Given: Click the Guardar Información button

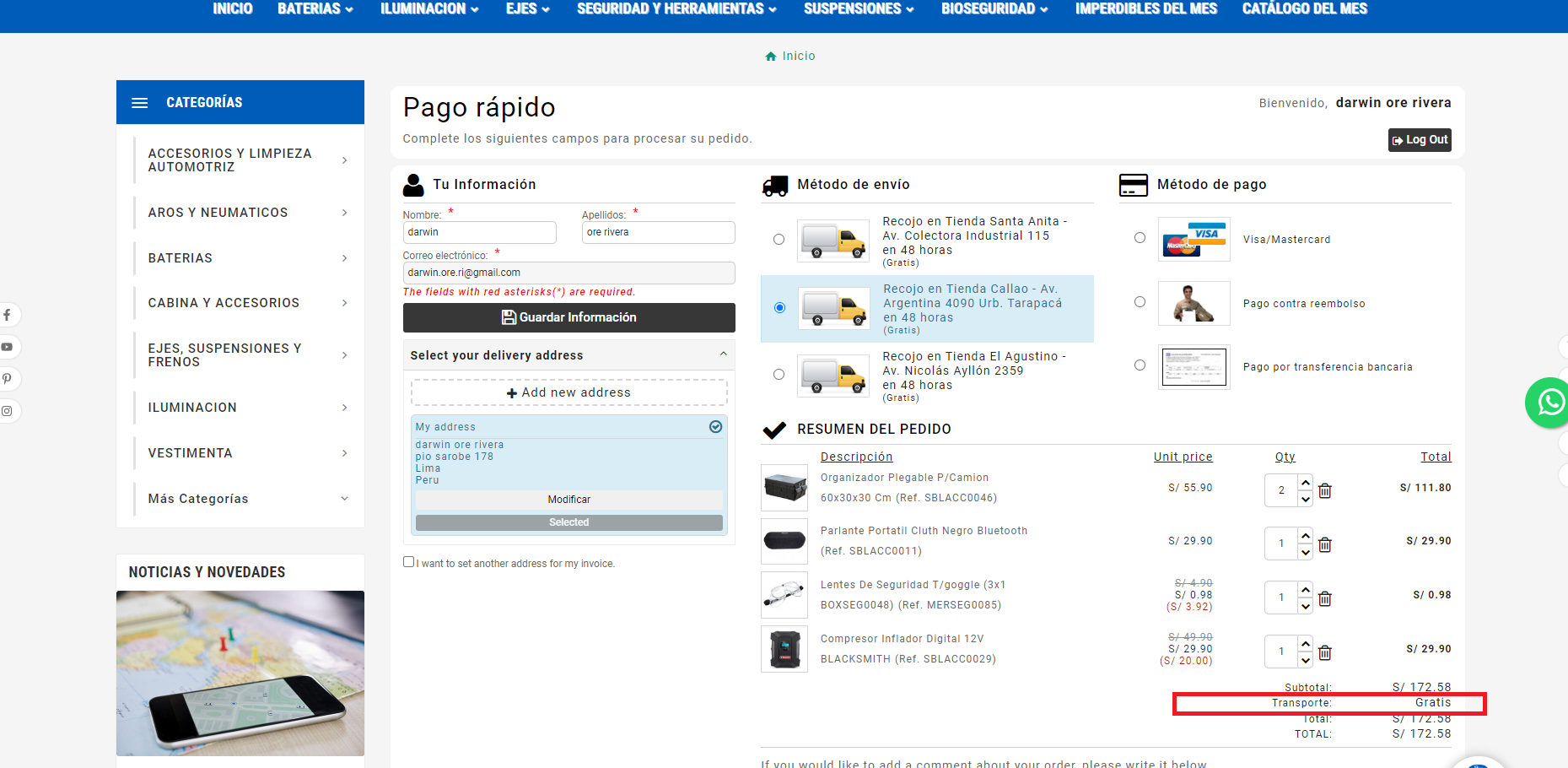Looking at the screenshot, I should tap(569, 317).
